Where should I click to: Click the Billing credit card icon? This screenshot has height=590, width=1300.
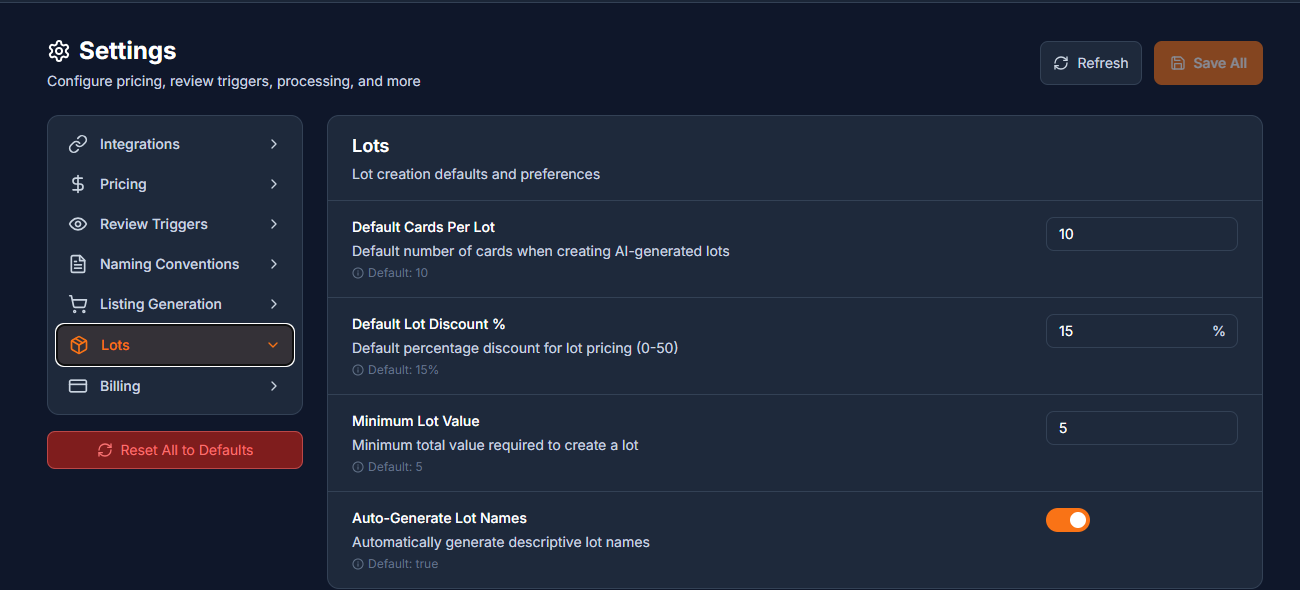tap(78, 385)
